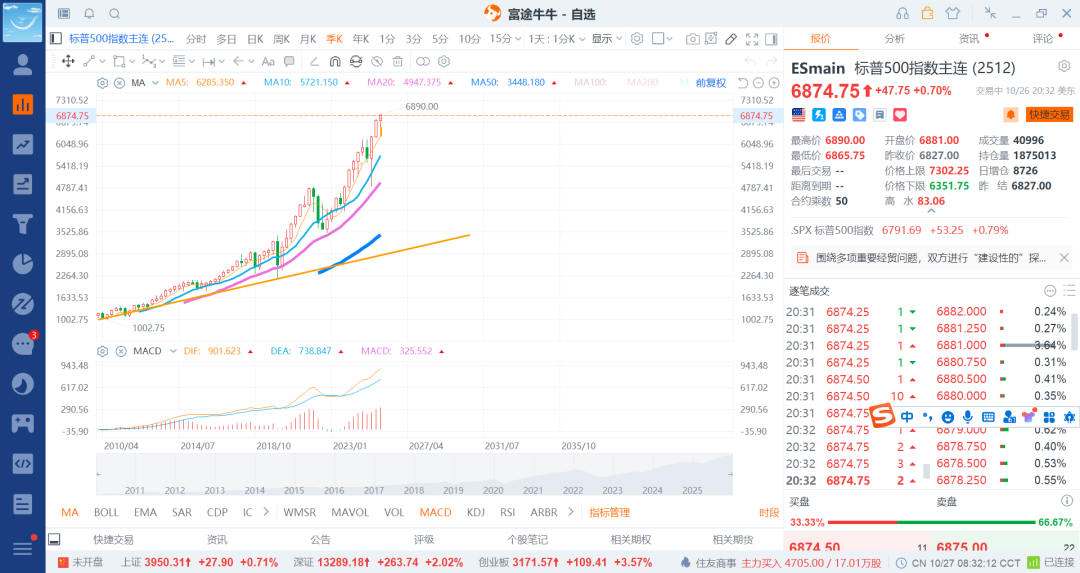The width and height of the screenshot is (1080, 573).
Task: Click the time range navigator strip
Action: [414, 475]
